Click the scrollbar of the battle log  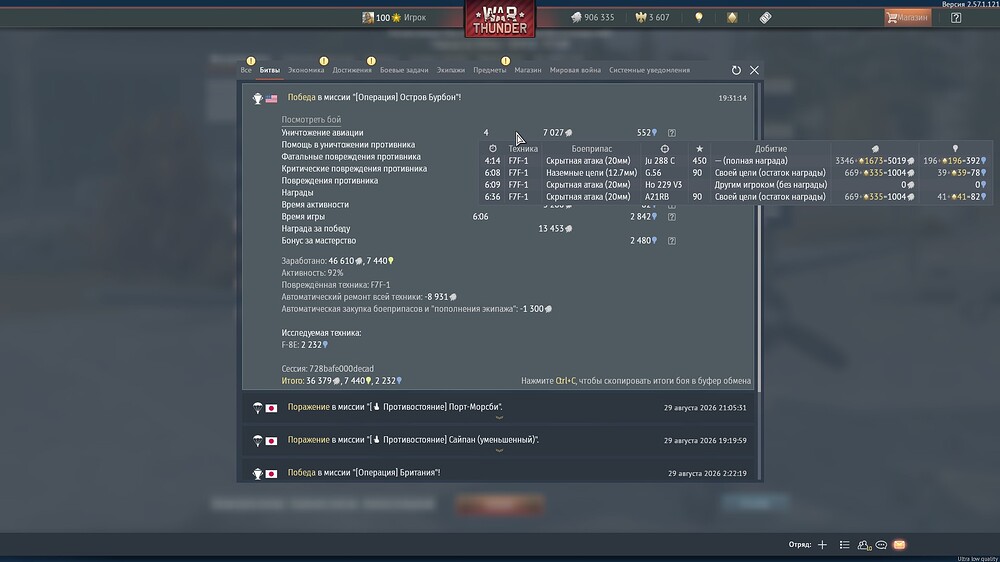click(759, 236)
